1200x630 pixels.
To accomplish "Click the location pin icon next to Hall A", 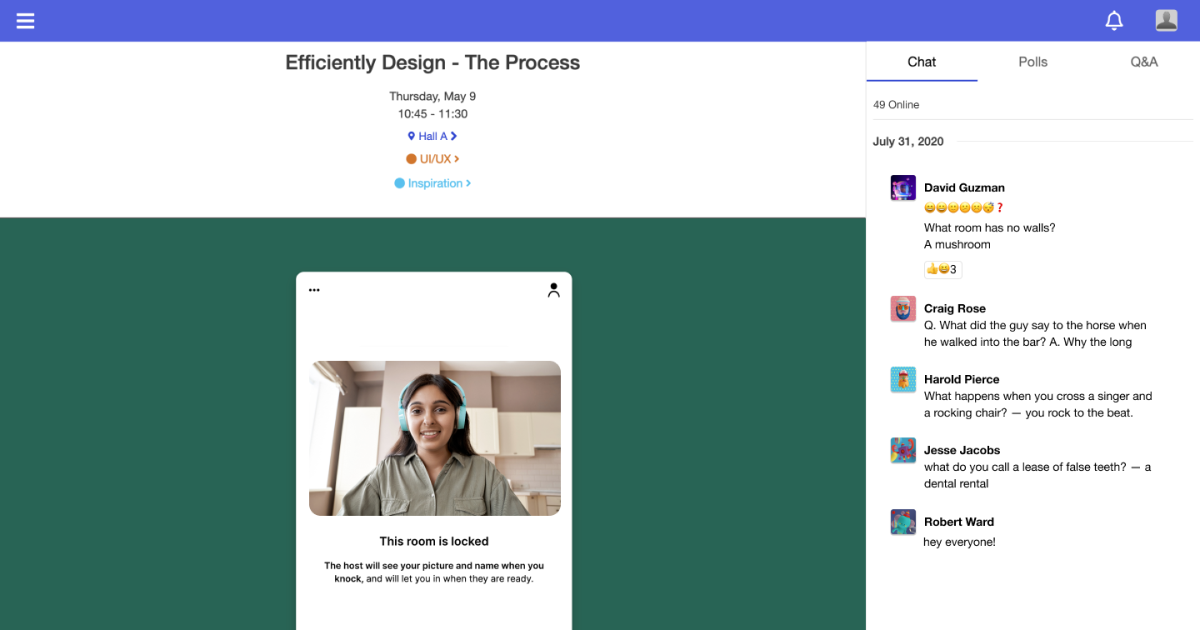I will [x=413, y=136].
